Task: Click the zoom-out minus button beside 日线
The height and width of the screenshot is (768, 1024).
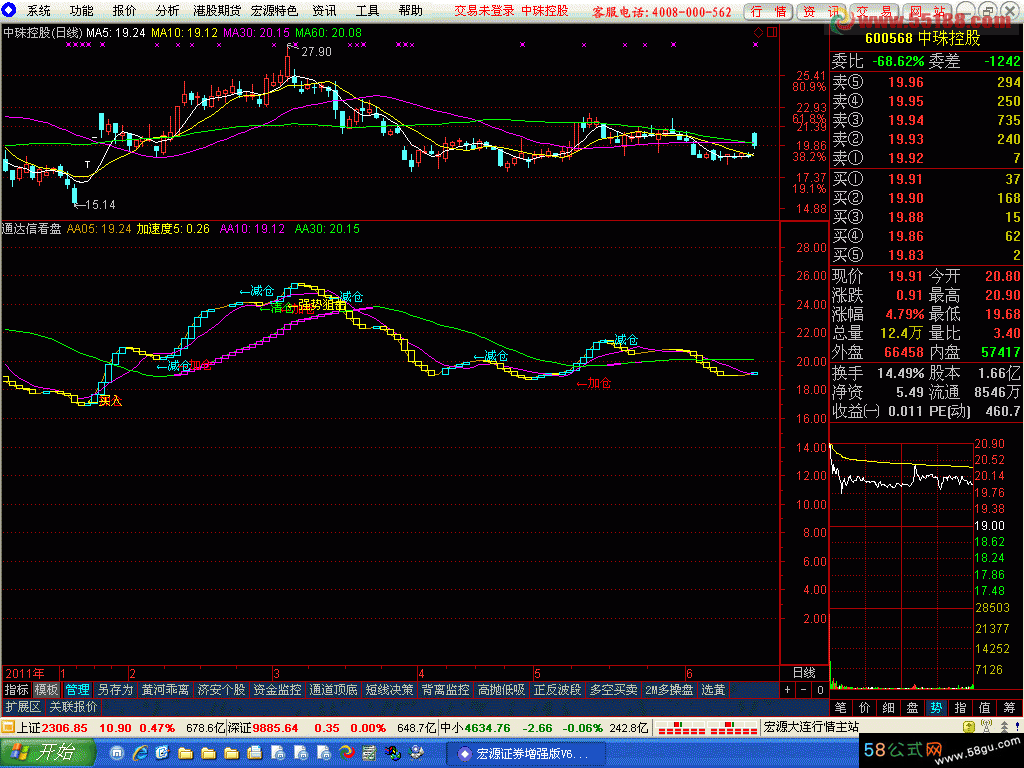Action: point(804,690)
